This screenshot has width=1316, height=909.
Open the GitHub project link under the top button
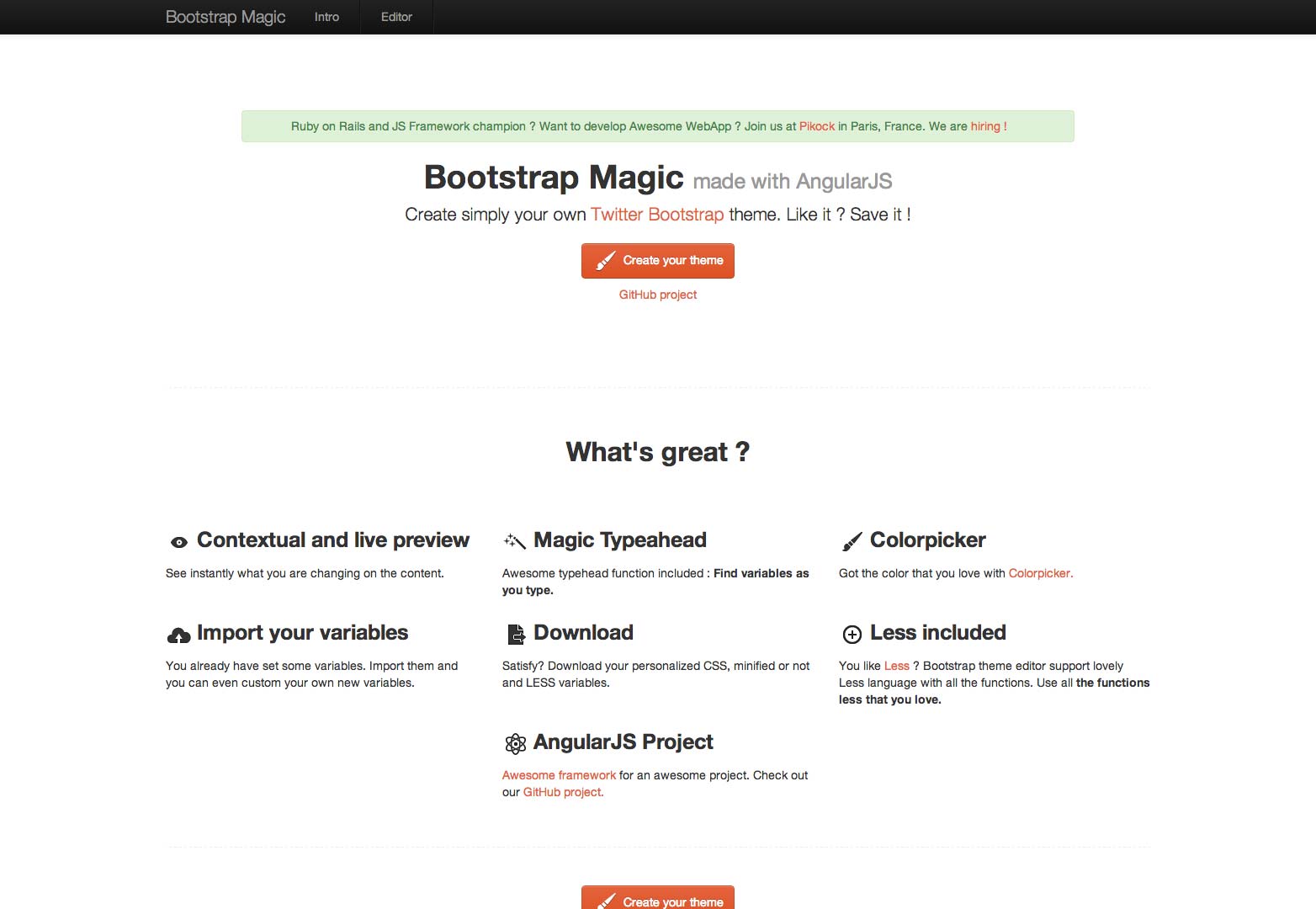[658, 295]
